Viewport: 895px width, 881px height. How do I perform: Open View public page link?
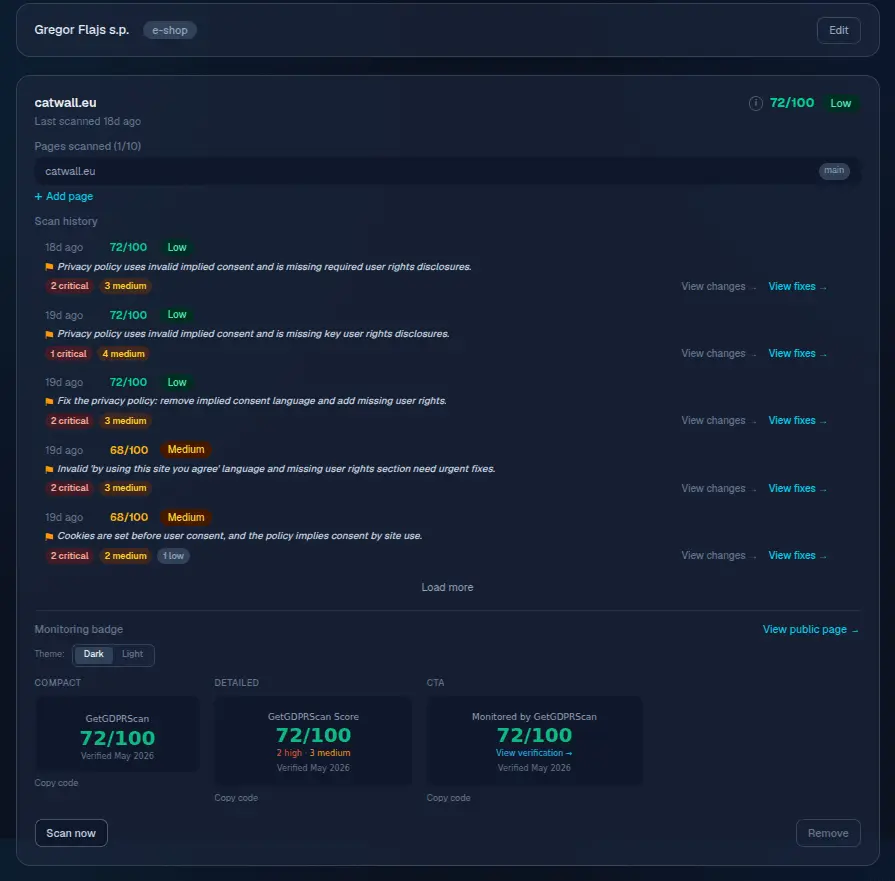pos(811,629)
